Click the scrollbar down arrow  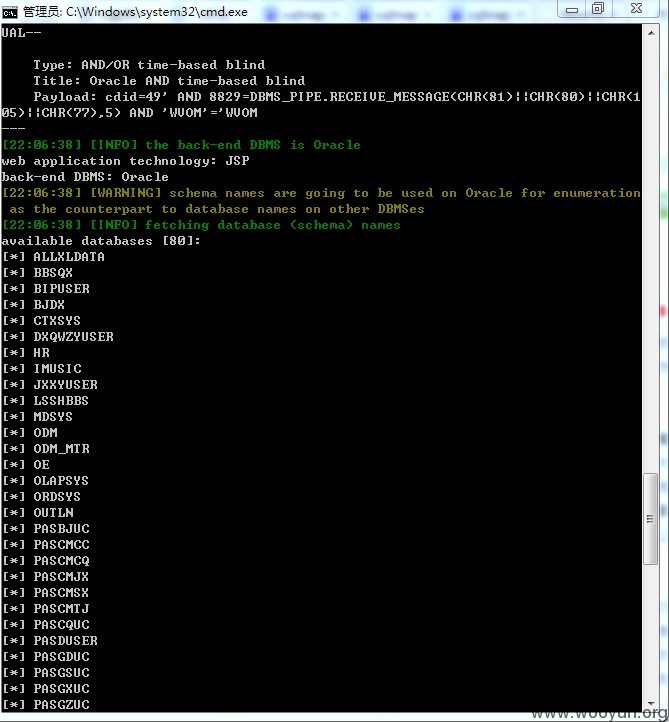coord(651,704)
